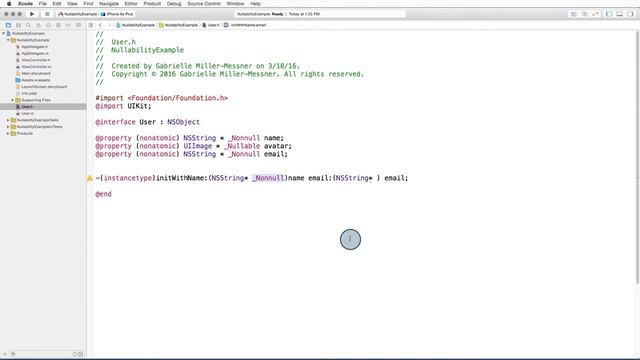This screenshot has width=640, height=360.
Task: Open the Report navigator tab
Action: [78, 25]
